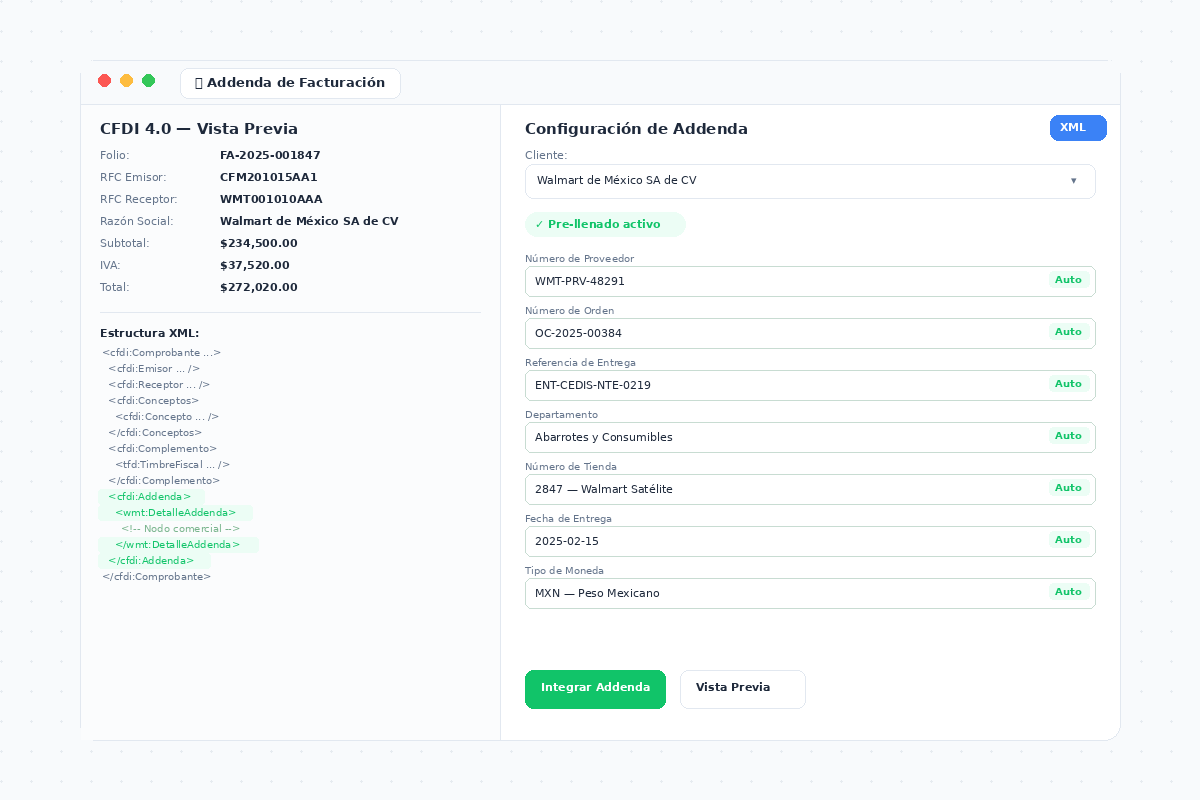This screenshot has height=800, width=1200.
Task: Click the Número de Proveedor field
Action: pyautogui.click(x=810, y=281)
